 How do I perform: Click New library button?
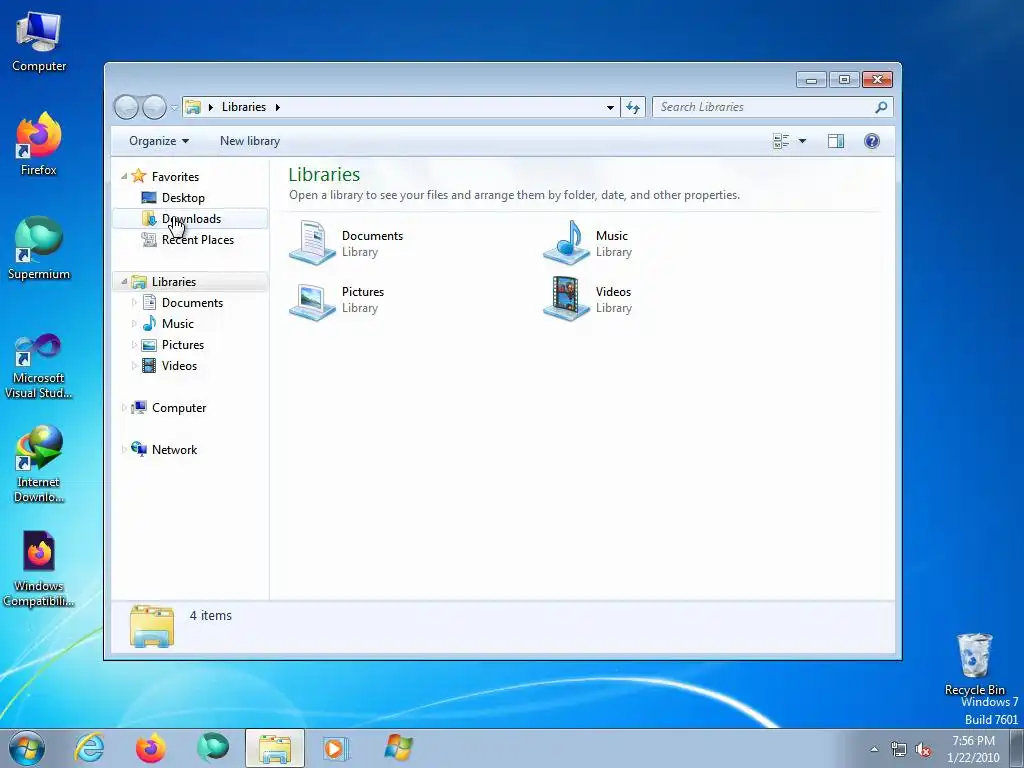click(x=250, y=141)
